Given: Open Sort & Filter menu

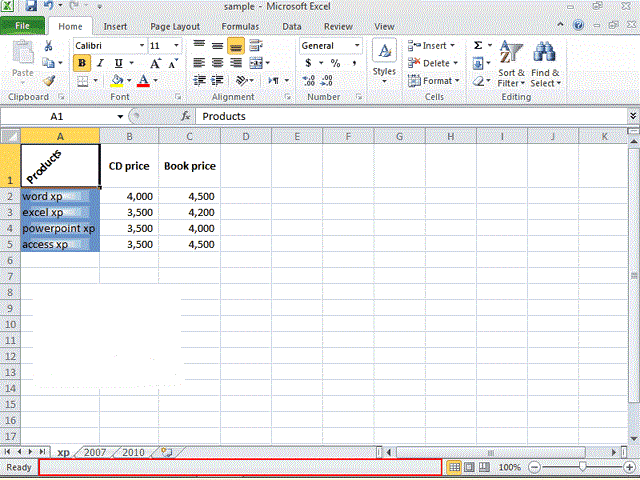Looking at the screenshot, I should (x=511, y=64).
